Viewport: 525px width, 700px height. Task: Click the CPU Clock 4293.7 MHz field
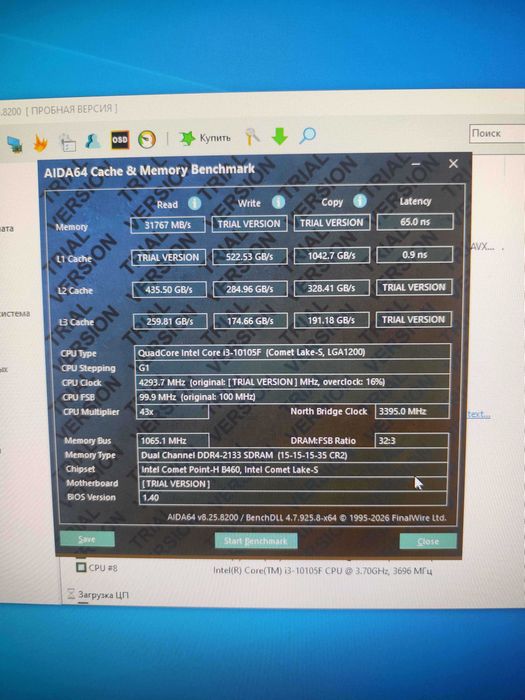click(292, 382)
